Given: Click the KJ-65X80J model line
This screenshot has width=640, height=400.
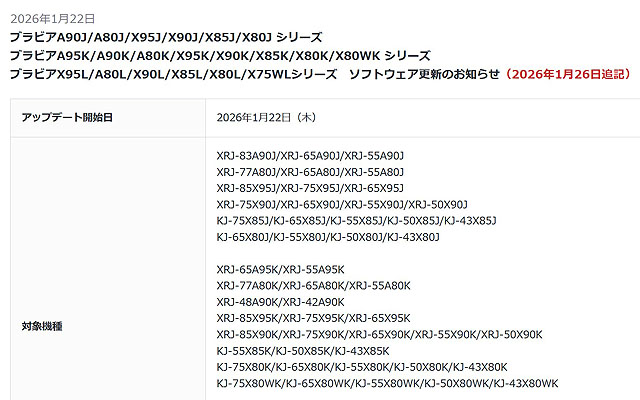Looking at the screenshot, I should (x=328, y=237).
